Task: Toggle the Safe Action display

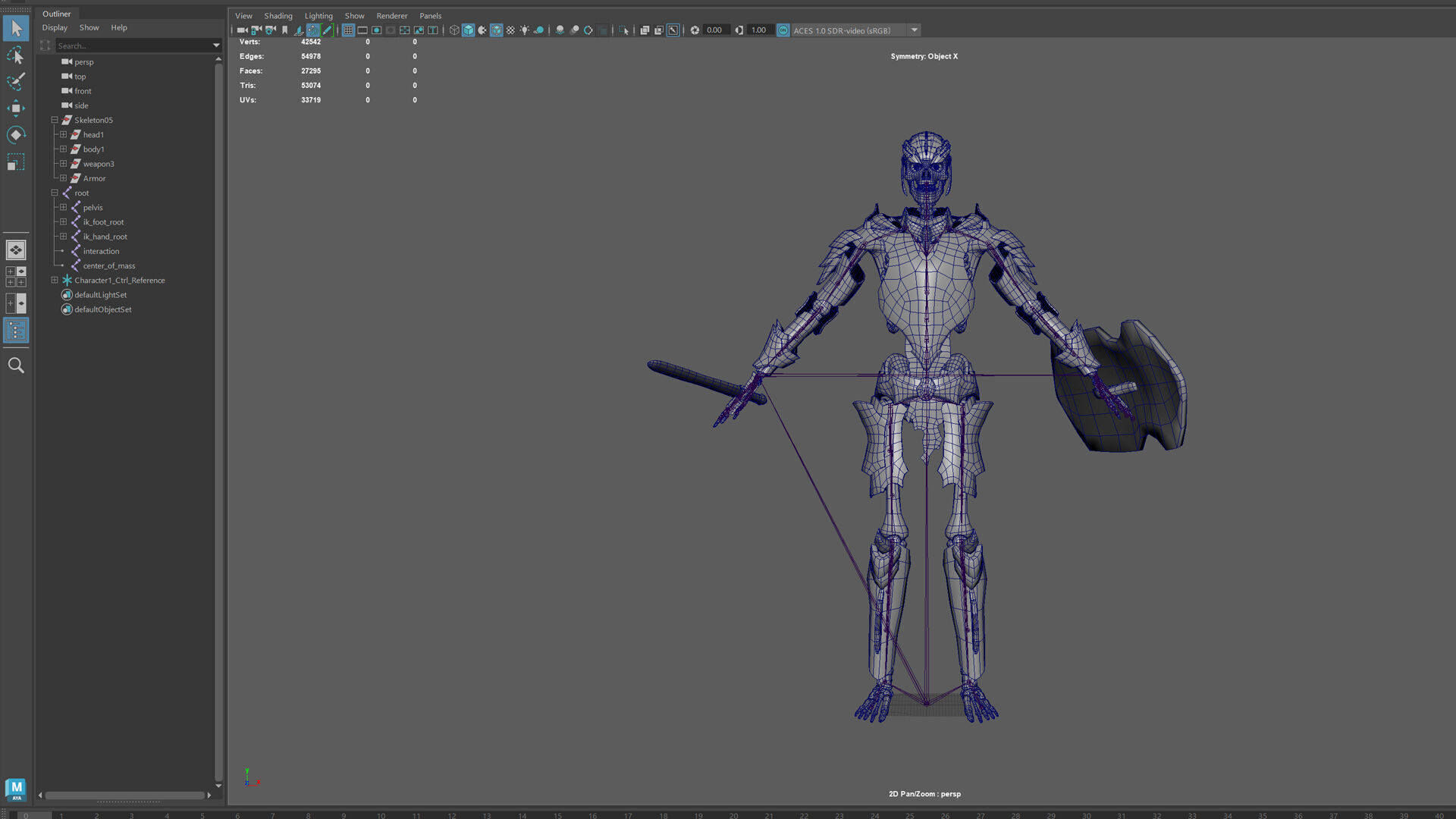Action: tap(419, 30)
